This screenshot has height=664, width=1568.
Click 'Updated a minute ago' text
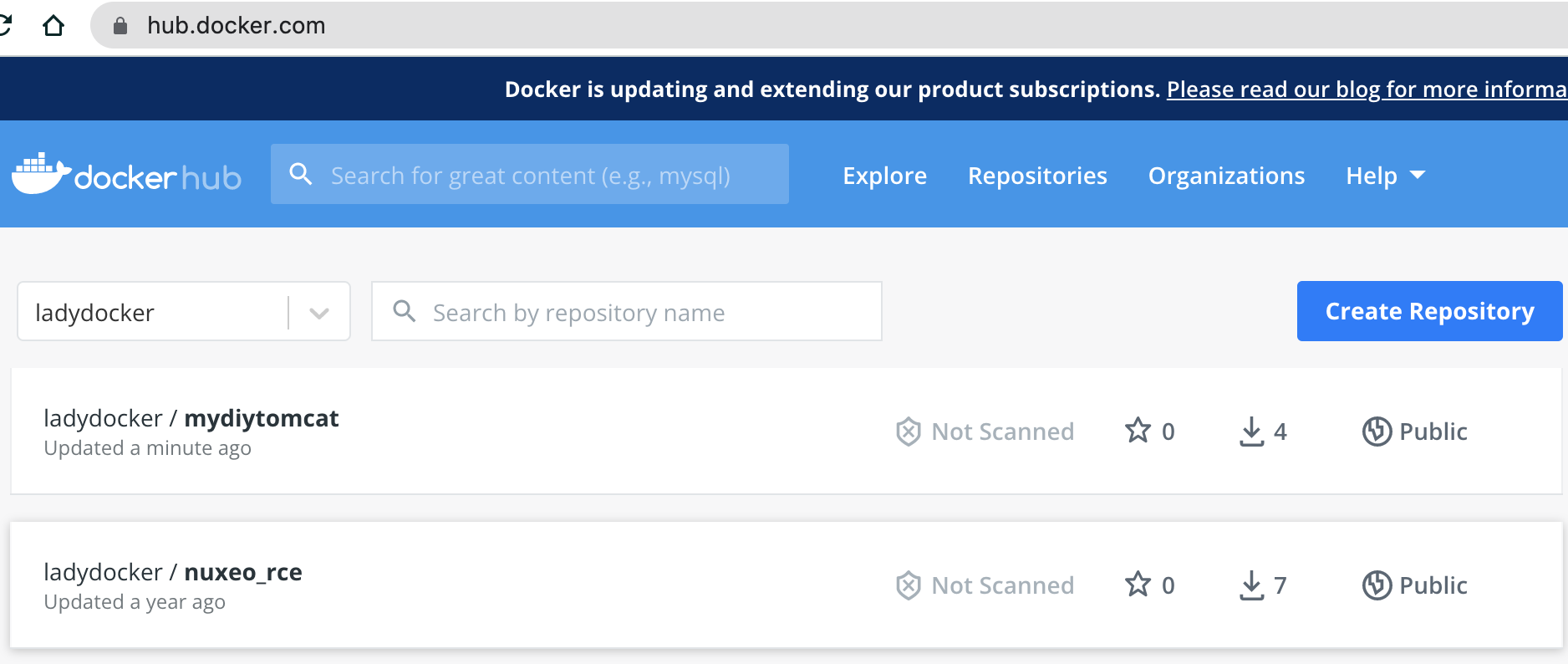(x=147, y=448)
